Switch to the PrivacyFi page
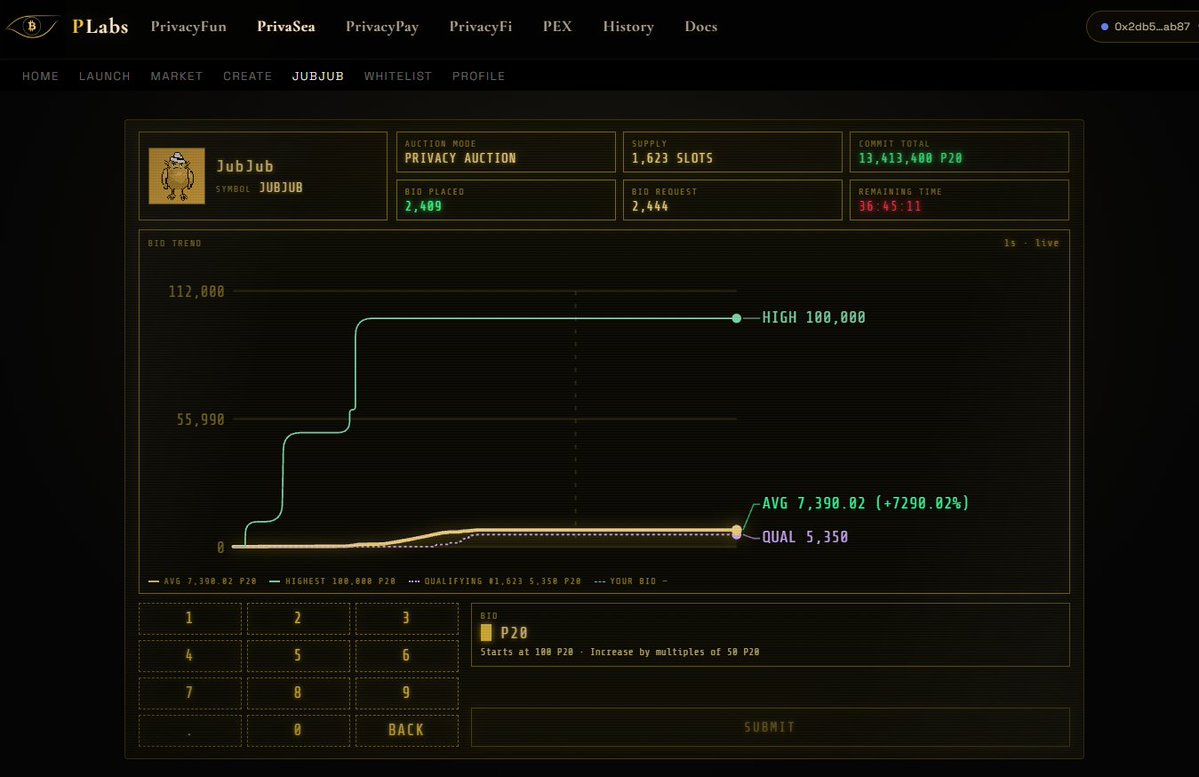Viewport: 1199px width, 777px height. (480, 26)
